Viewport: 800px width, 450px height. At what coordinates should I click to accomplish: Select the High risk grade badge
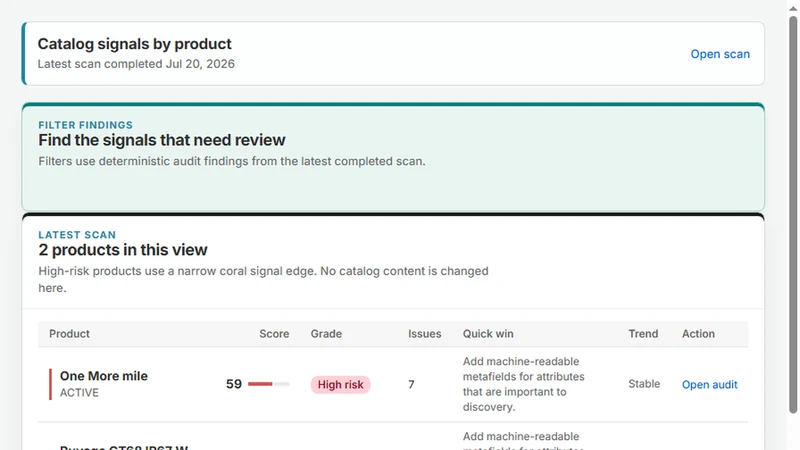340,385
